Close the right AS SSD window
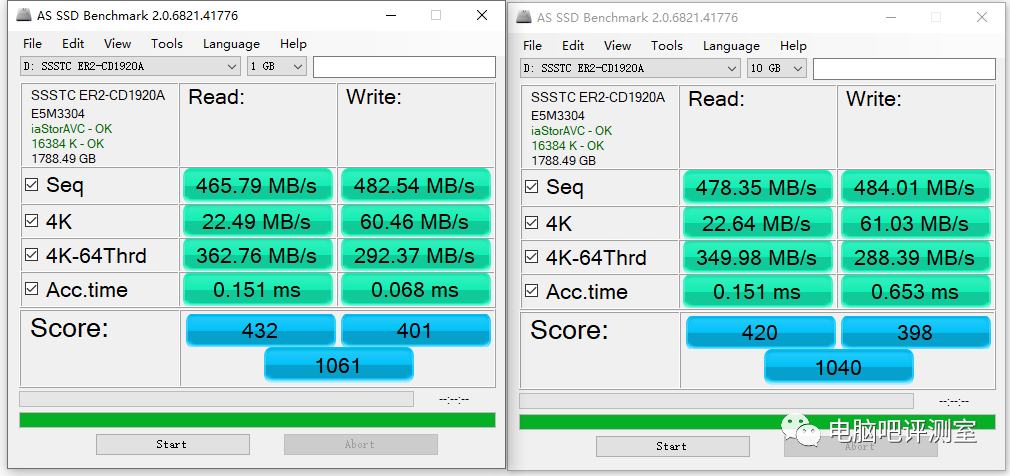 [x=982, y=17]
